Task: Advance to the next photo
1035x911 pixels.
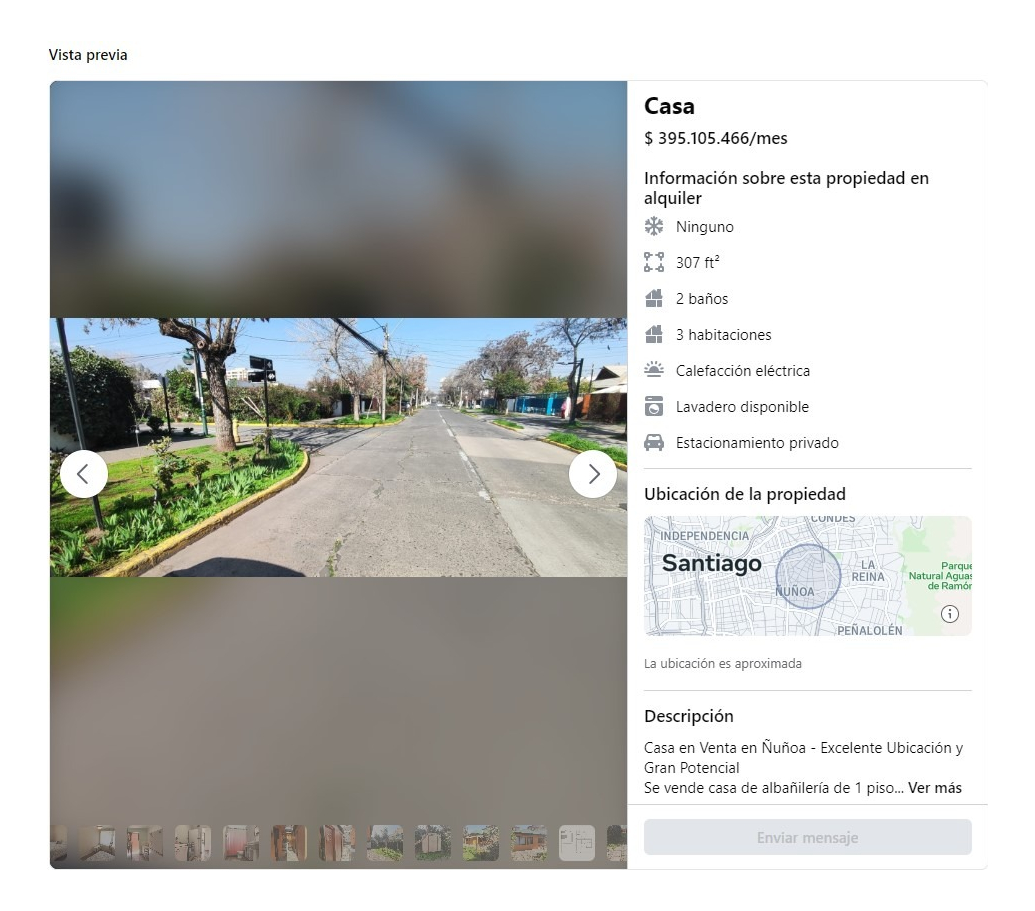Action: 593,473
